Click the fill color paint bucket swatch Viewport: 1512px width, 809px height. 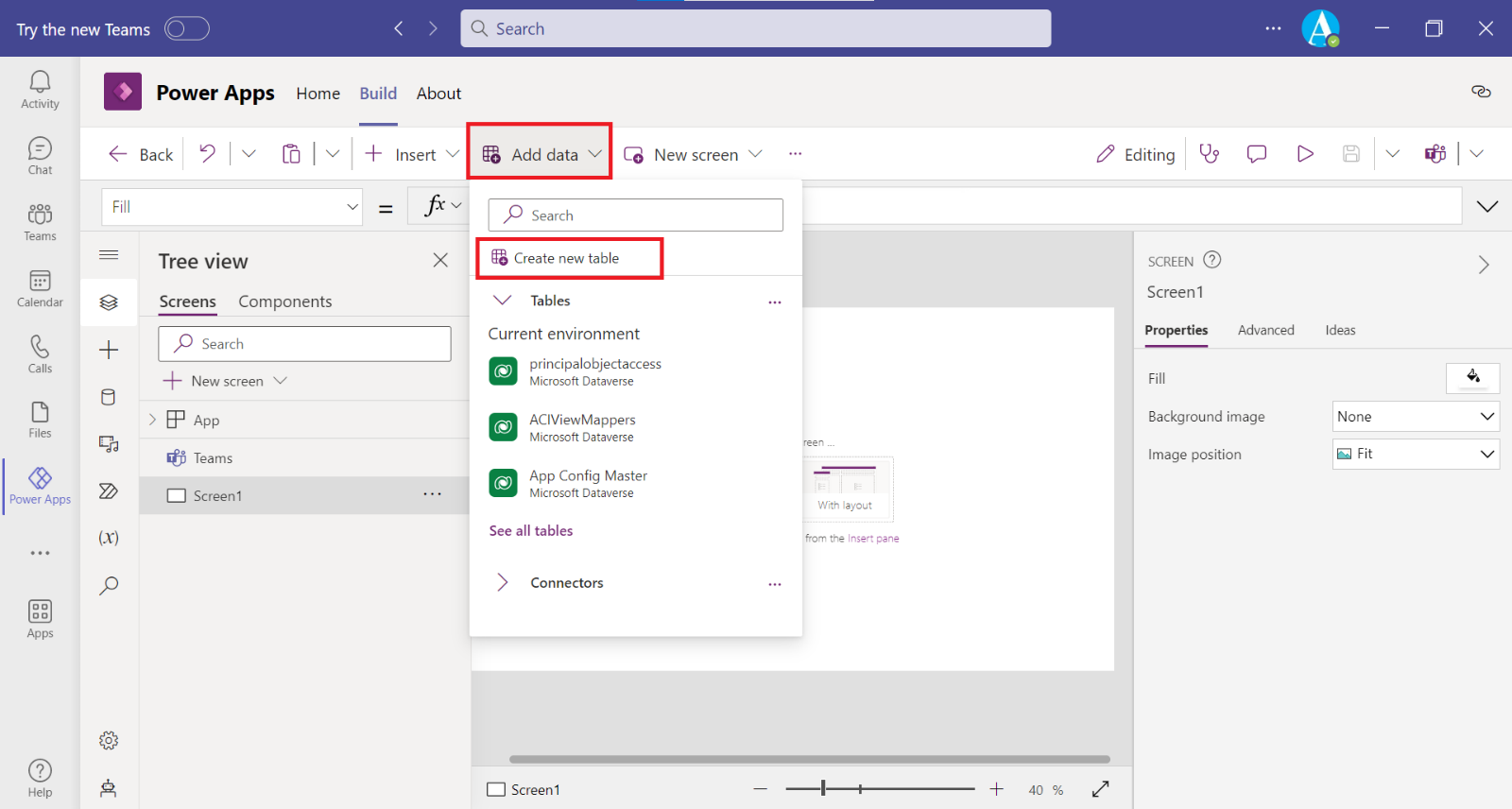pyautogui.click(x=1472, y=378)
